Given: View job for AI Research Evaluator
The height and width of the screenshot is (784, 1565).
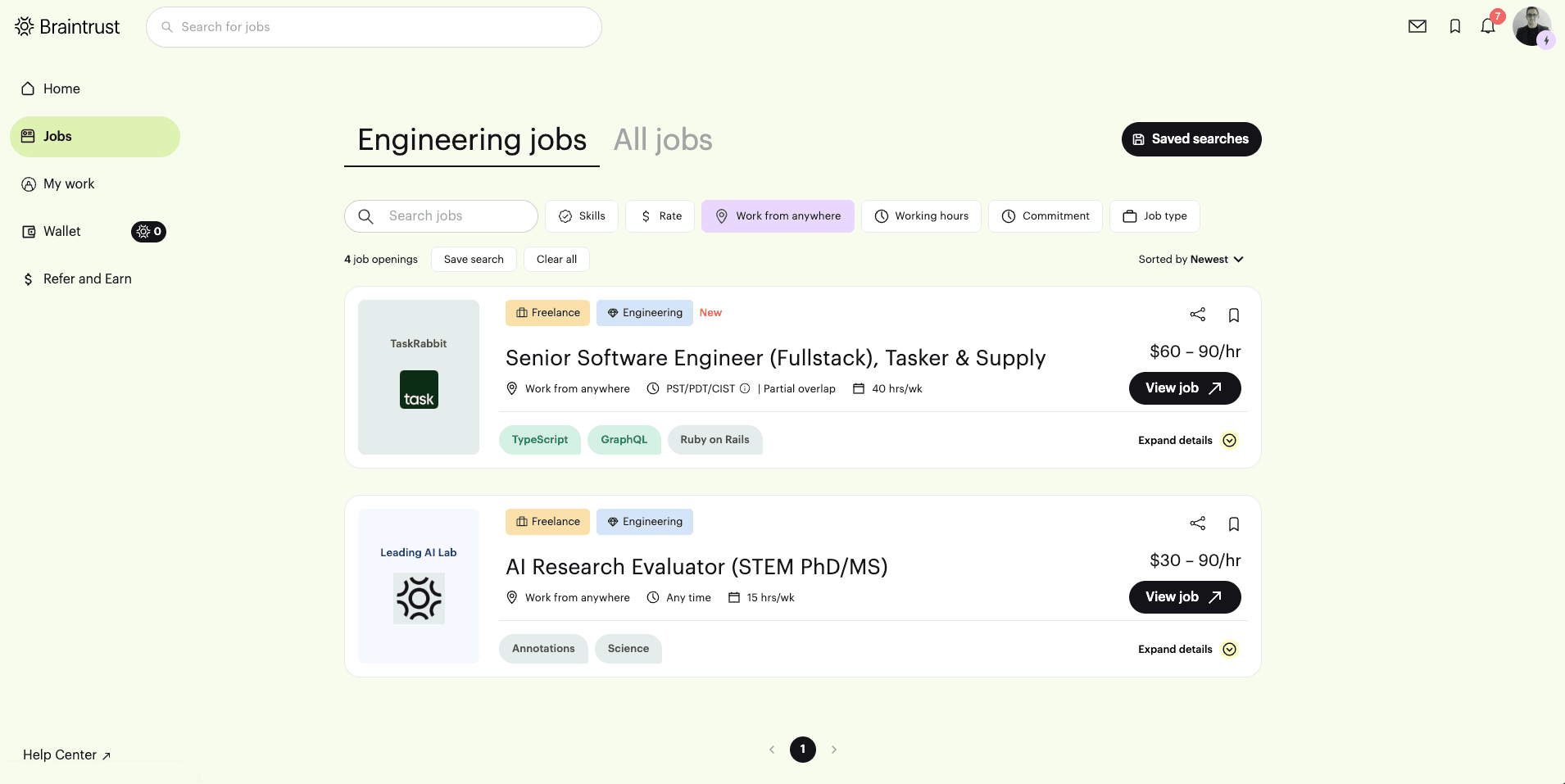Looking at the screenshot, I should point(1185,597).
